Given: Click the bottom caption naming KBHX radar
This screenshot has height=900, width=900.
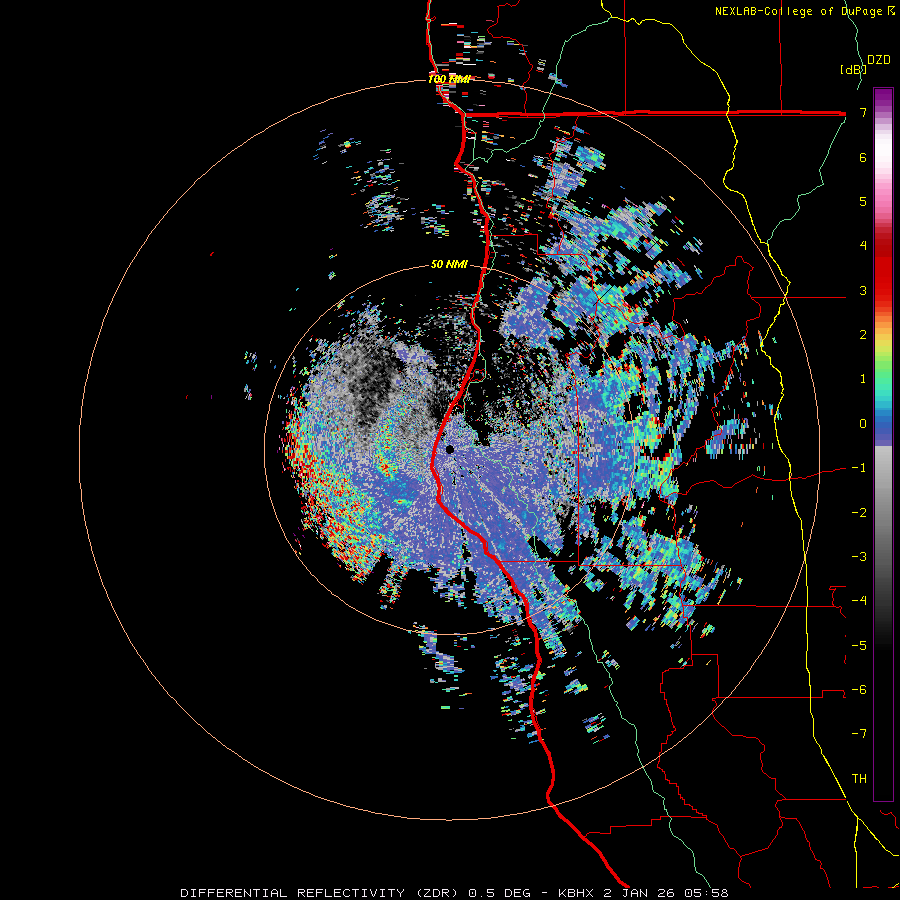Looking at the screenshot, I should (454, 893).
